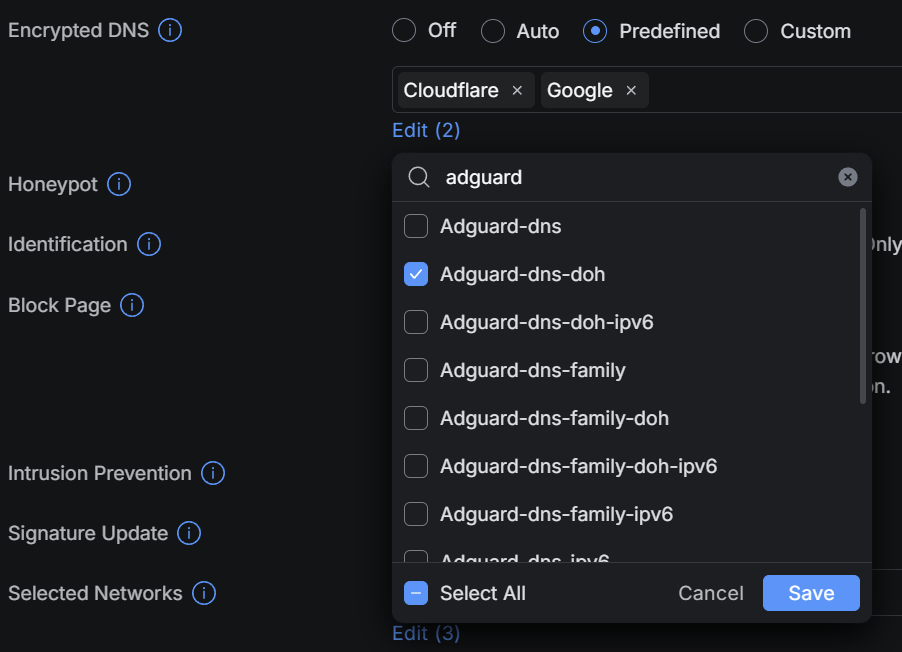This screenshot has height=652, width=902.
Task: Enable Adguard-dns-family-doh checkbox
Action: tap(416, 418)
